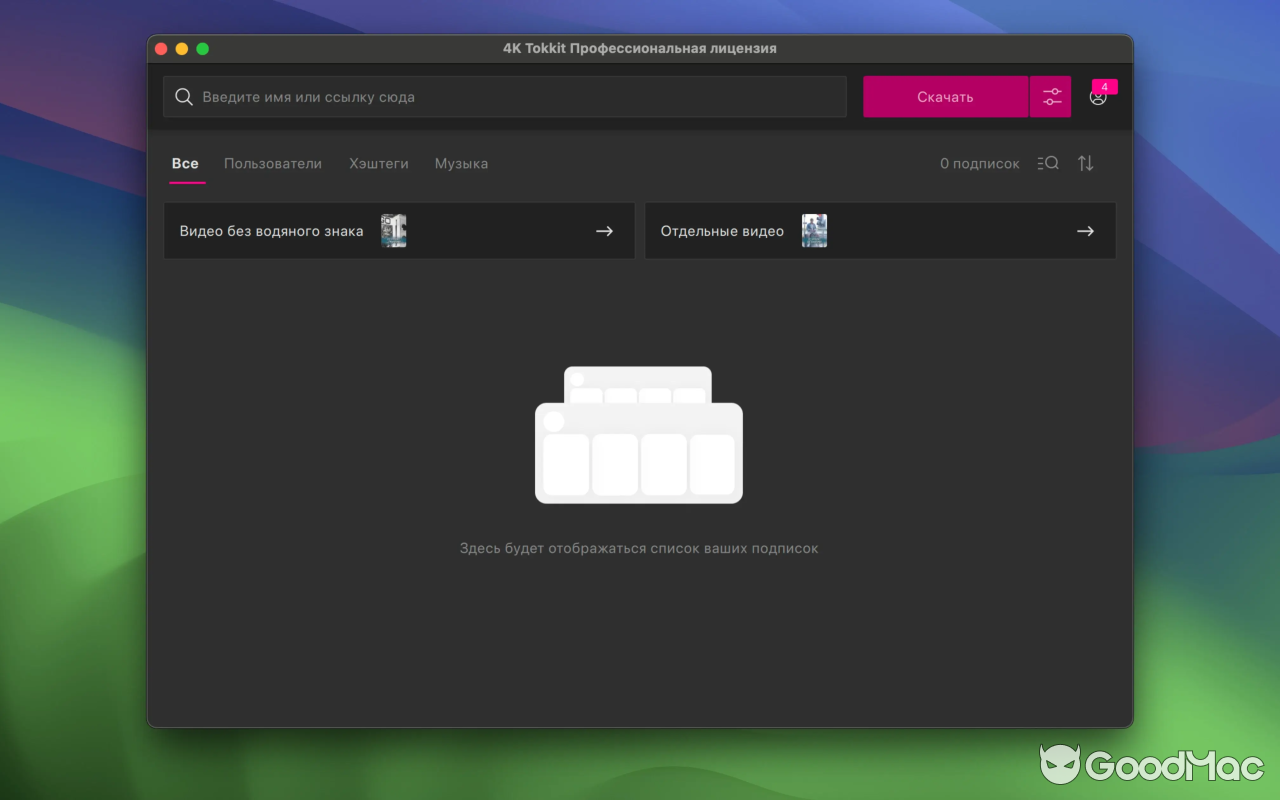Click the notification badge showing 4
1280x800 pixels.
point(1104,87)
